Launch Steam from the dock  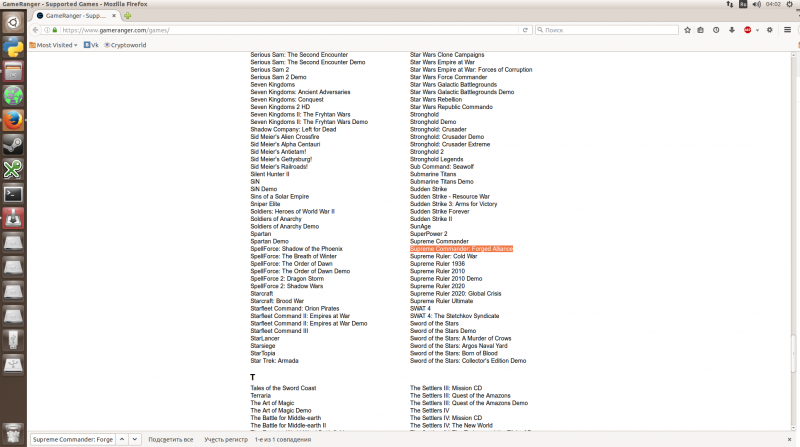pyautogui.click(x=13, y=145)
